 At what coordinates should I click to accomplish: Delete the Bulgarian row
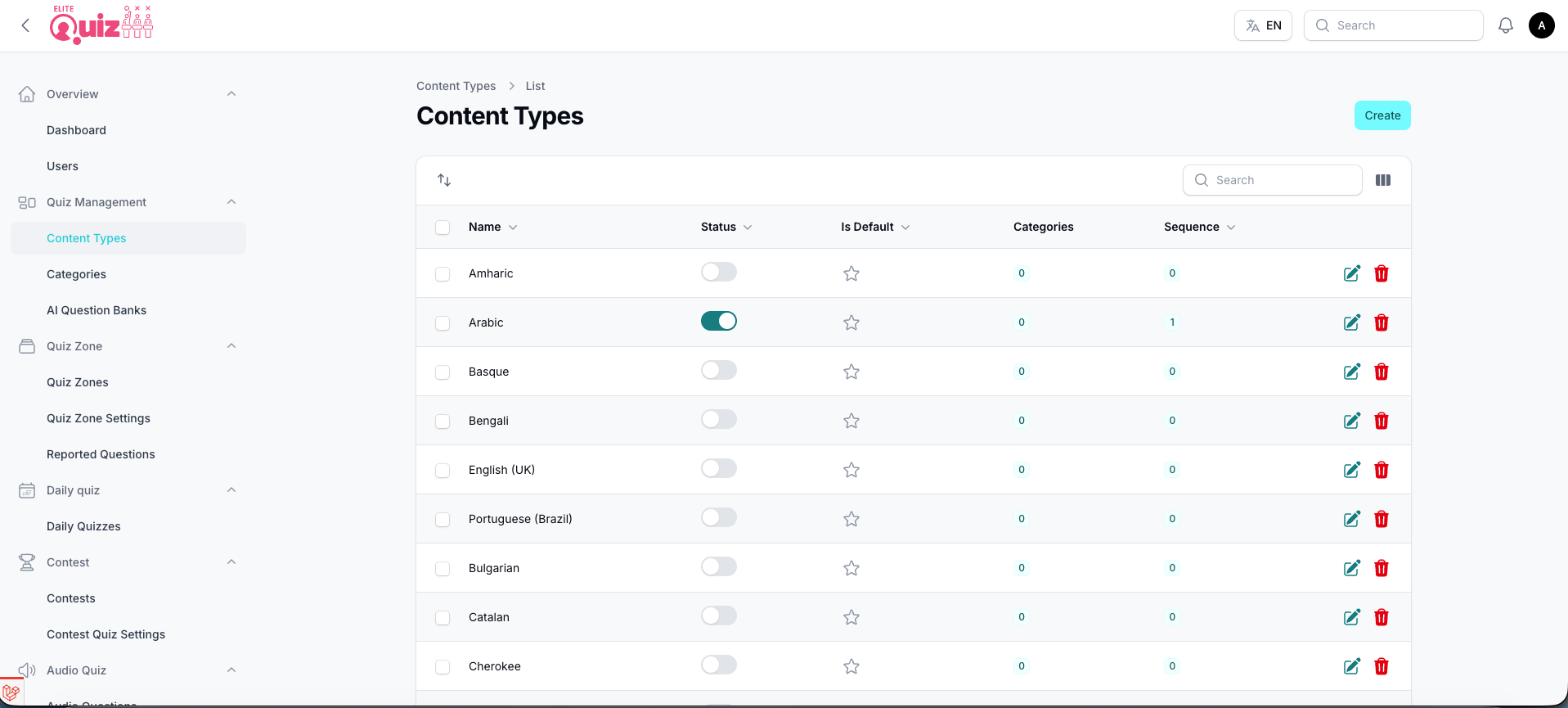[x=1382, y=568]
